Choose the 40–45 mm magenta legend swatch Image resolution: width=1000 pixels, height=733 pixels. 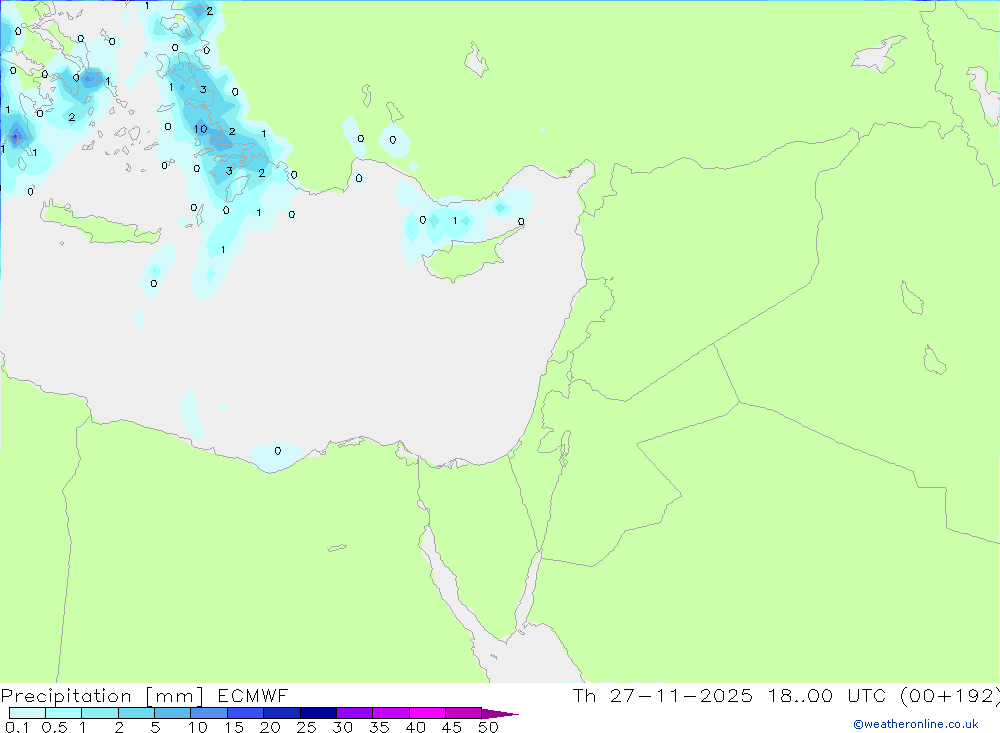pyautogui.click(x=427, y=713)
